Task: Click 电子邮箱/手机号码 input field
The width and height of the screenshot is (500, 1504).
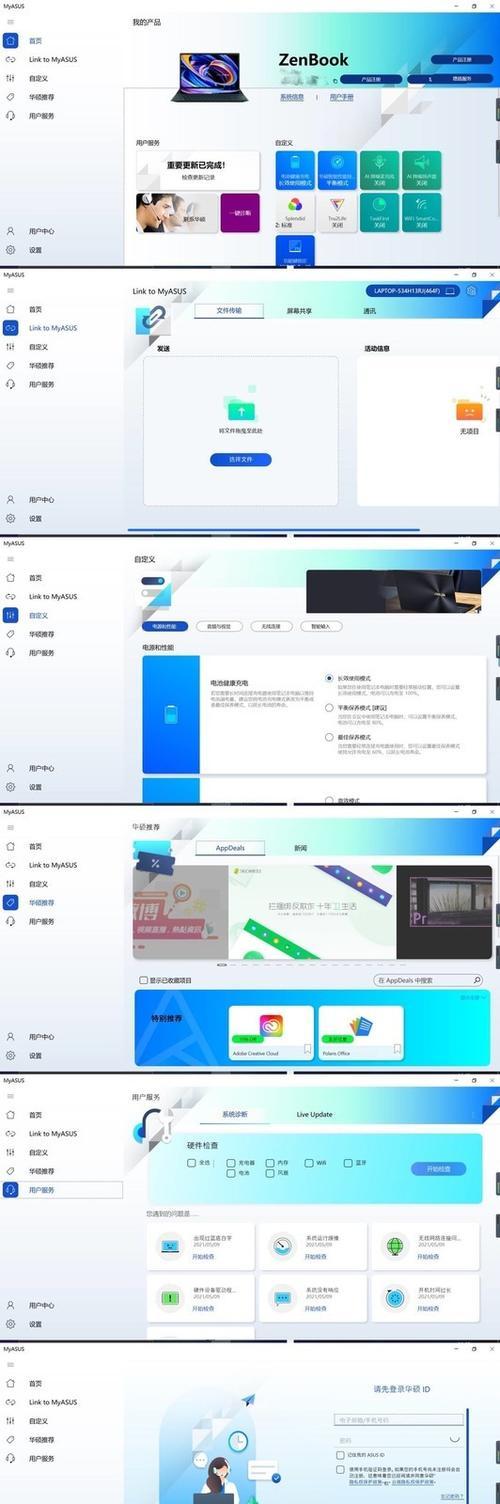Action: tap(399, 1420)
